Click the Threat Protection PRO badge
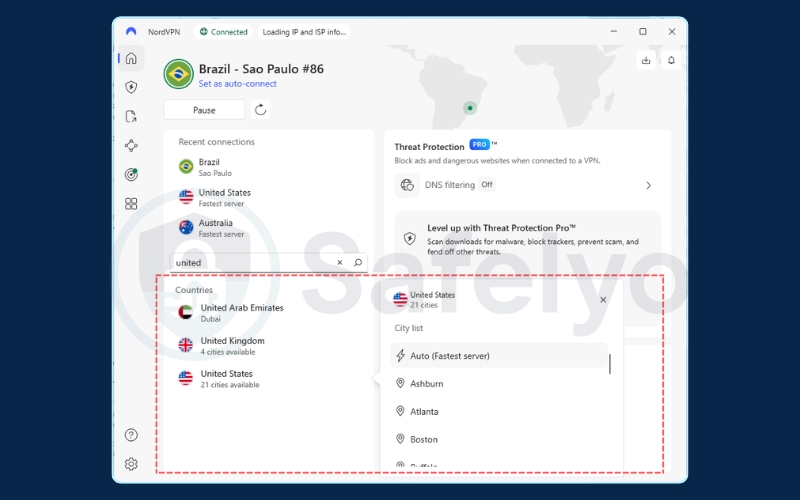Viewport: 800px width, 500px height. coord(480,145)
